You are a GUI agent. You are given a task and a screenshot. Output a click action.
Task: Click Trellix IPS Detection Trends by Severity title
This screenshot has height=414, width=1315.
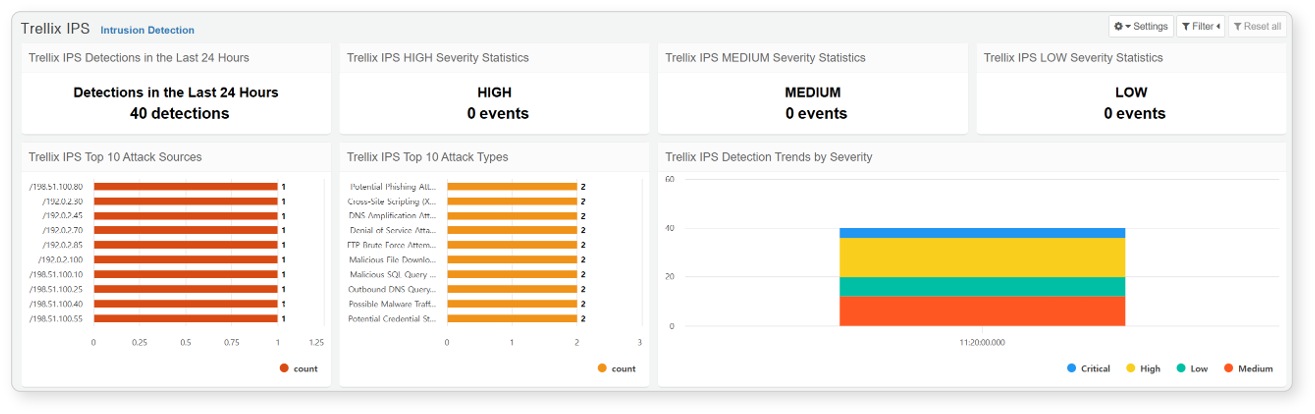(x=768, y=157)
